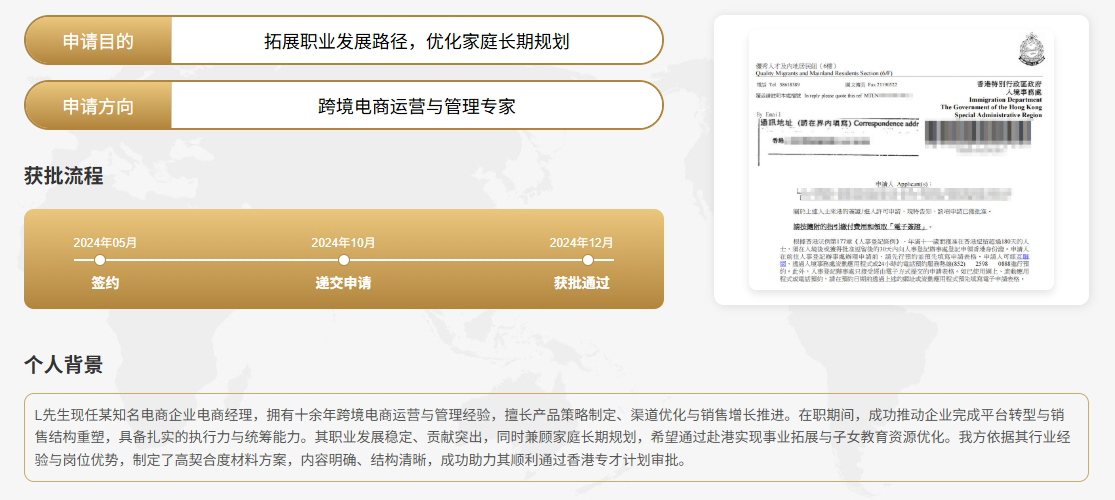The height and width of the screenshot is (500, 1115).
Task: Select the 获批通过 milestone label
Action: tap(581, 283)
